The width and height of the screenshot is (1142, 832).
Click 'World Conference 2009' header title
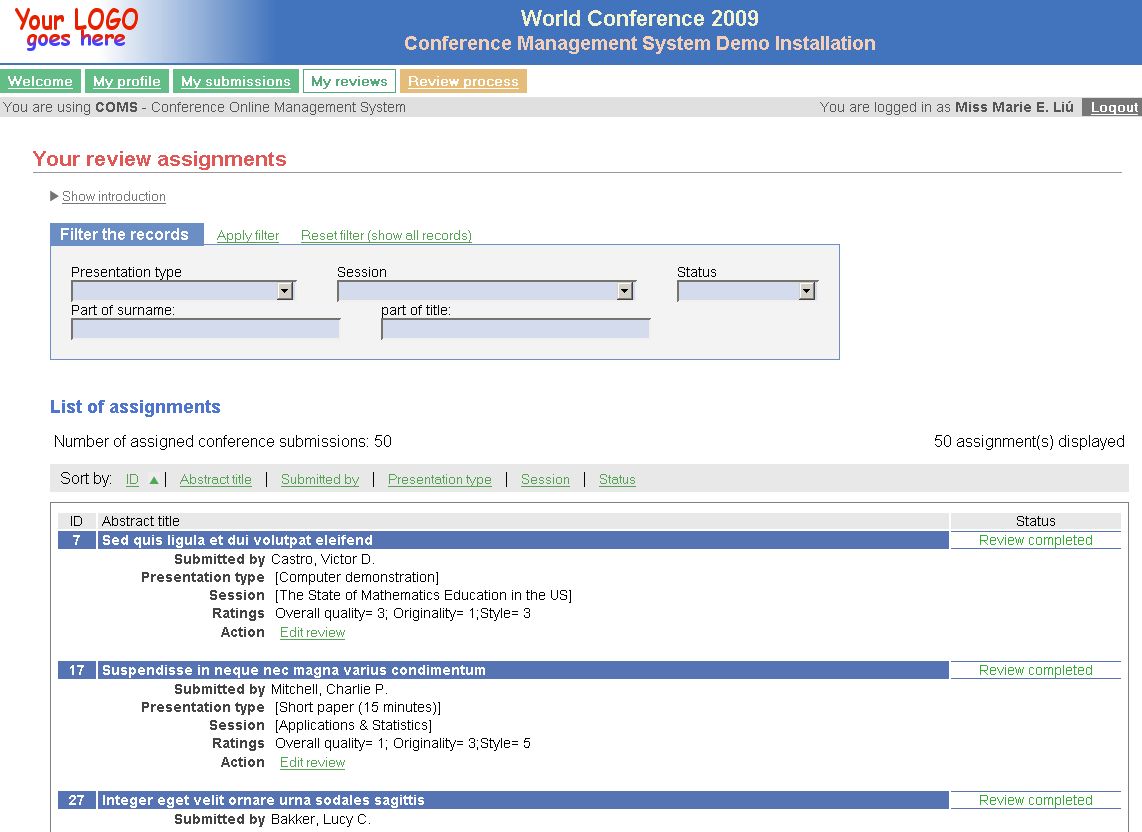coord(639,18)
